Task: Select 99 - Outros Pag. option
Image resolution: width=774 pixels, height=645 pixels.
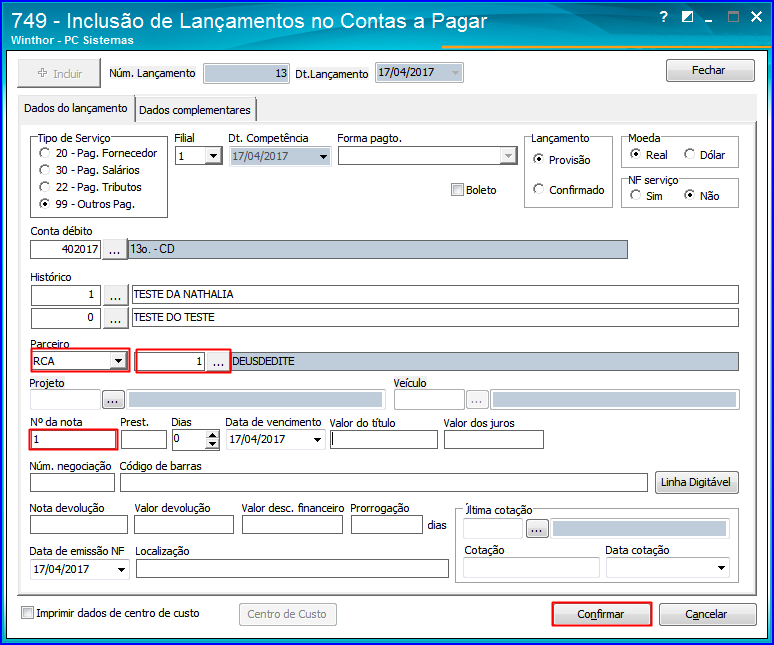Action: tap(44, 203)
